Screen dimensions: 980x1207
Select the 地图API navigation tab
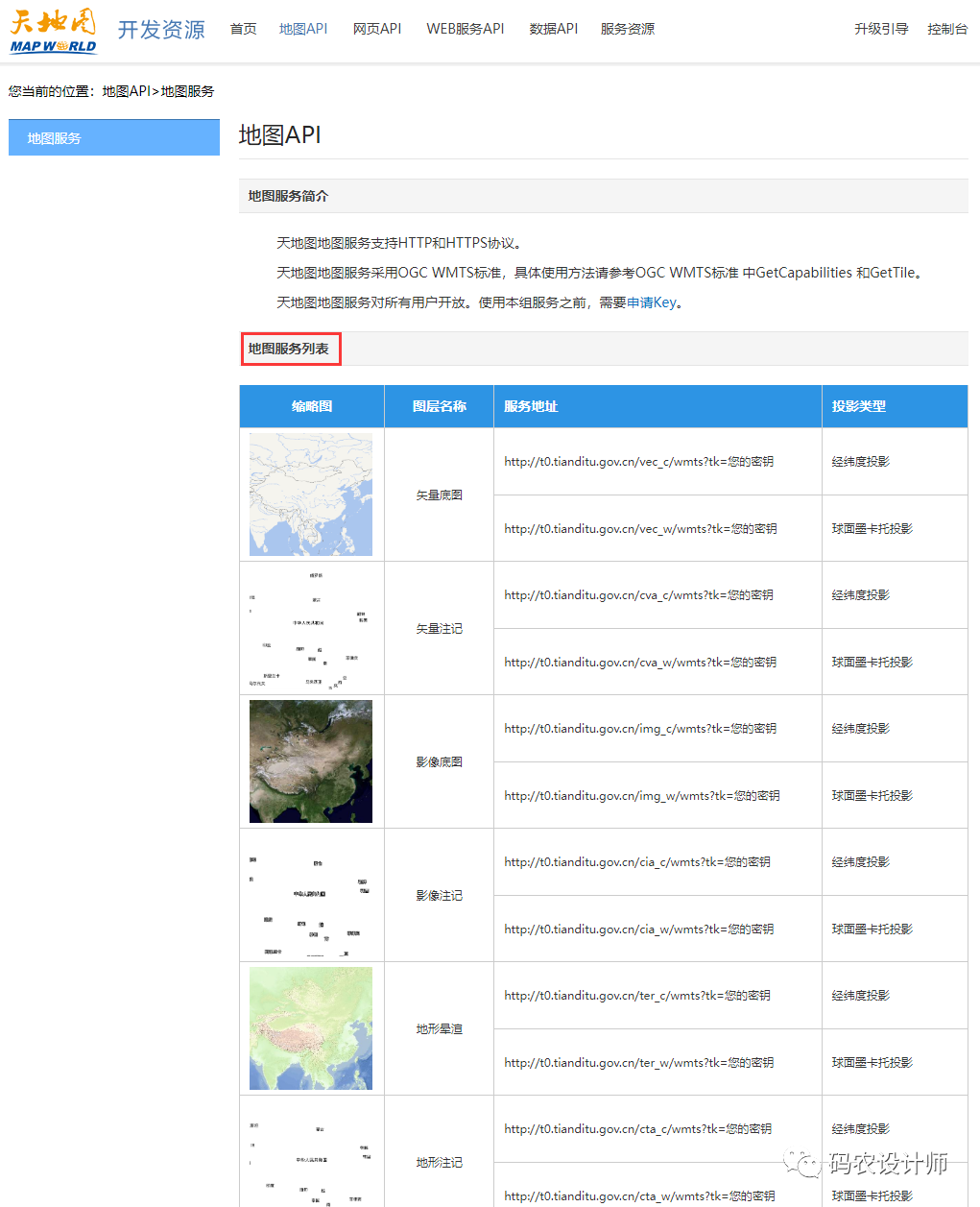[303, 29]
